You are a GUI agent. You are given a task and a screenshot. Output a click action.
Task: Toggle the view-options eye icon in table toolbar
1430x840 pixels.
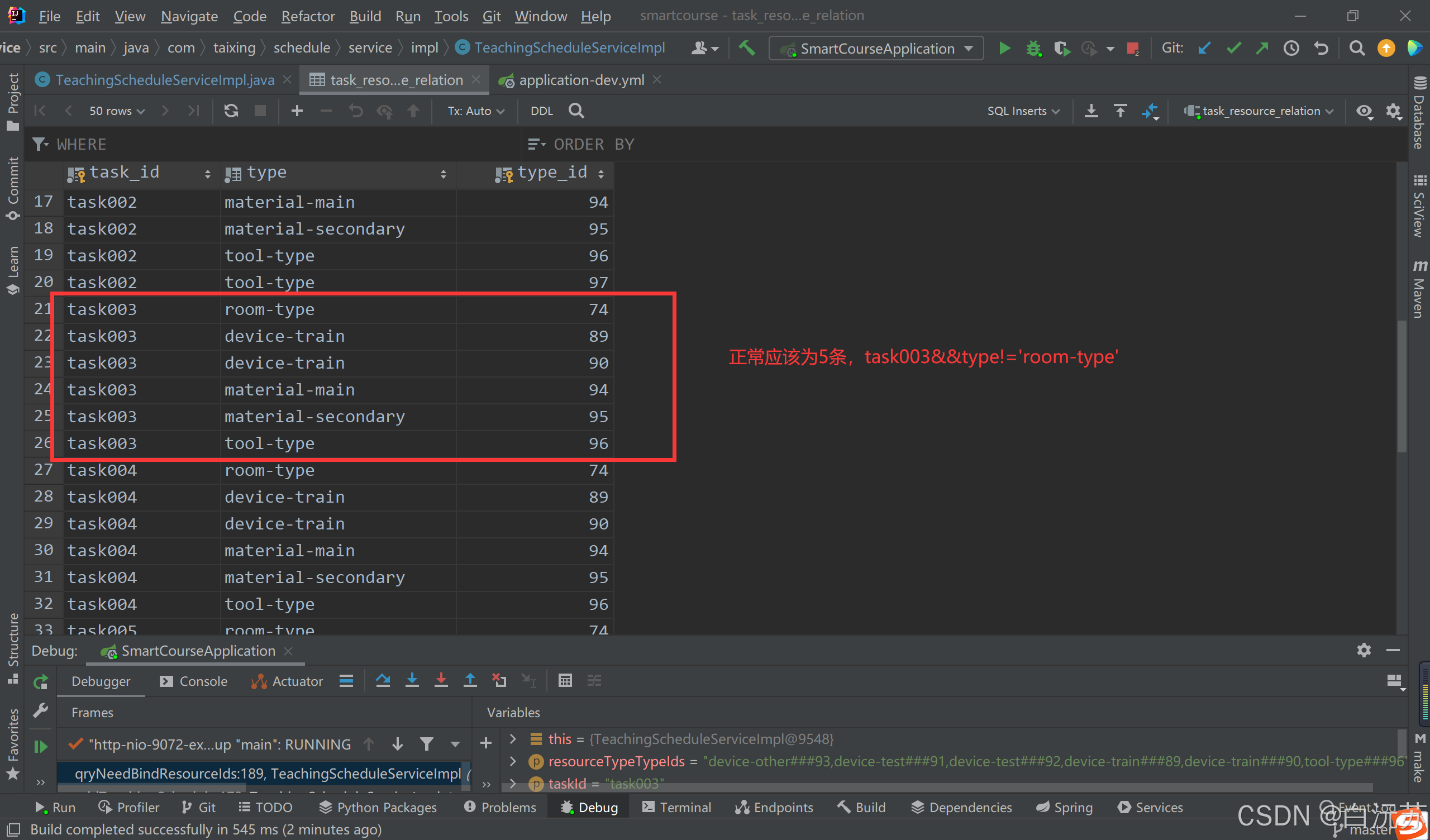(1364, 111)
